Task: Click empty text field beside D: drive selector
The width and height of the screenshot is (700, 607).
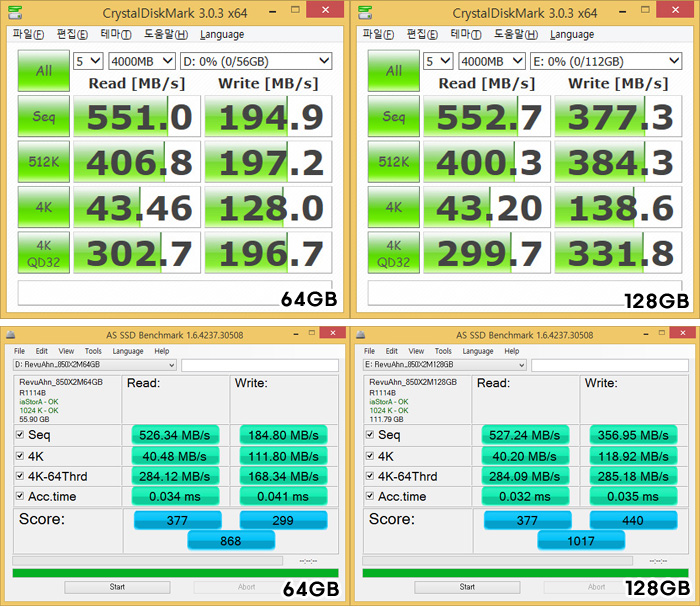Action: (x=260, y=365)
